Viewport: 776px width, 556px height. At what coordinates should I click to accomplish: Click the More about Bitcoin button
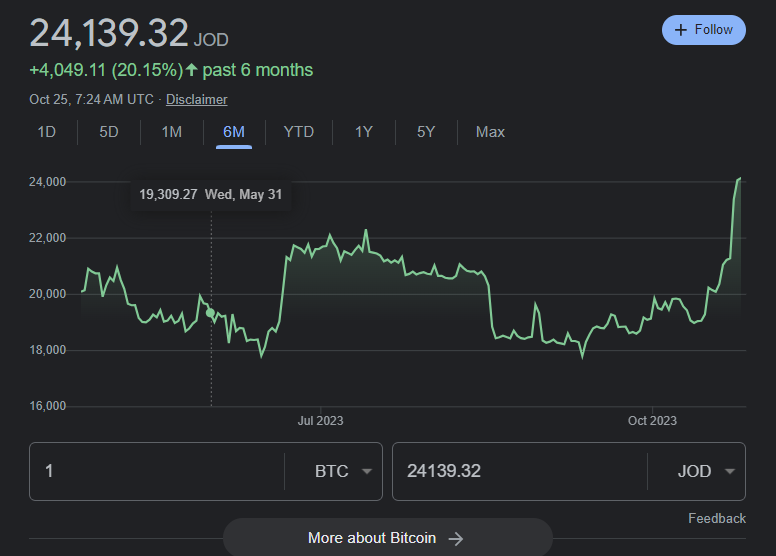pyautogui.click(x=388, y=538)
